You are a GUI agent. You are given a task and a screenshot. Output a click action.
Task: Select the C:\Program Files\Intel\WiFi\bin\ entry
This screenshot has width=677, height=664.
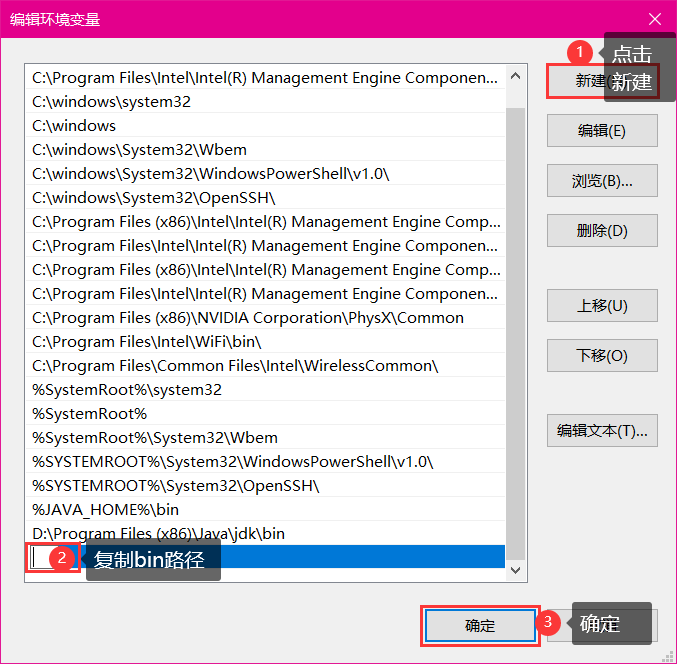(265, 341)
